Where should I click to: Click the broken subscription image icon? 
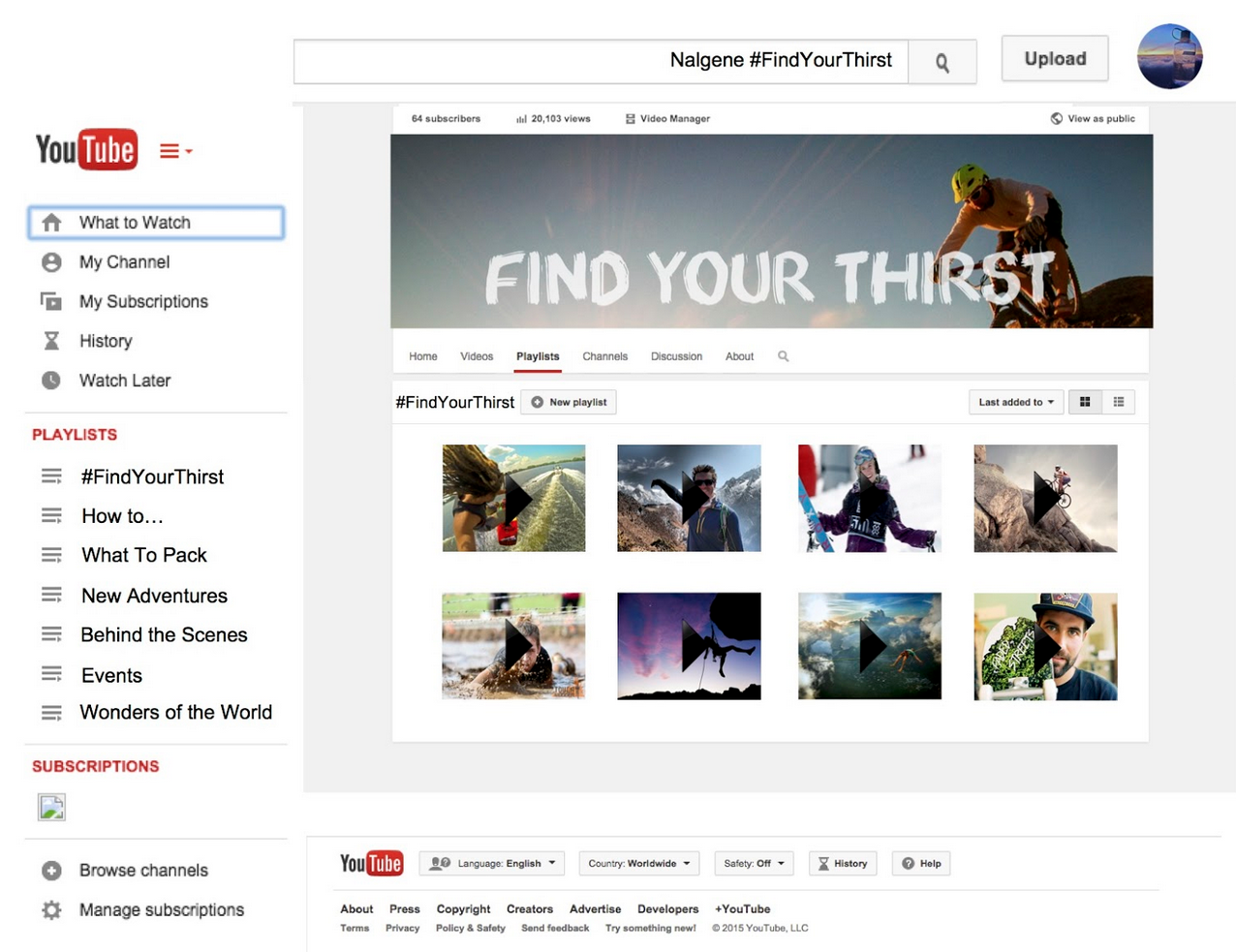[51, 807]
